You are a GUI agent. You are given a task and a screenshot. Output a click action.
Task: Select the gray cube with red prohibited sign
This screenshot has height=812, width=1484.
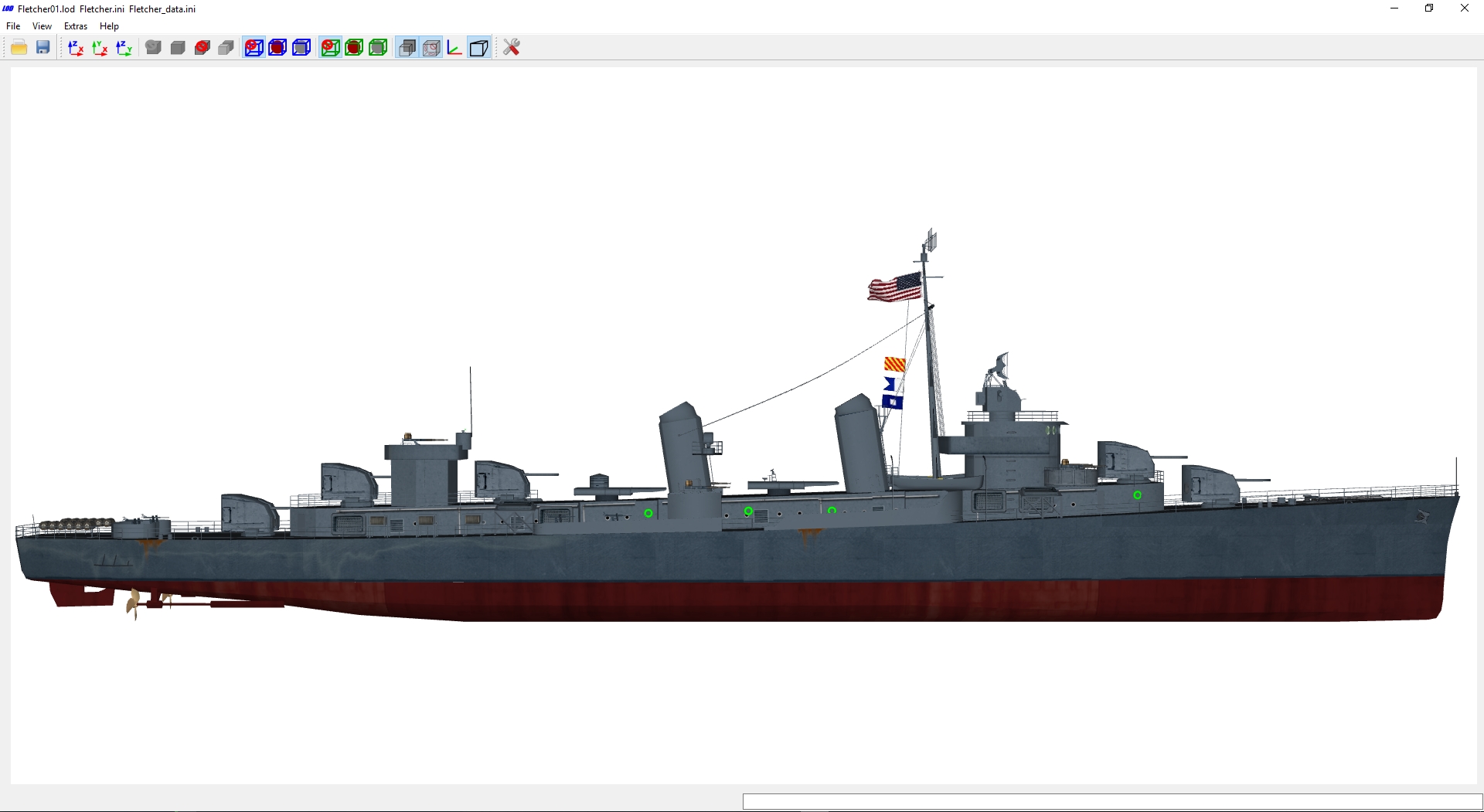[203, 48]
